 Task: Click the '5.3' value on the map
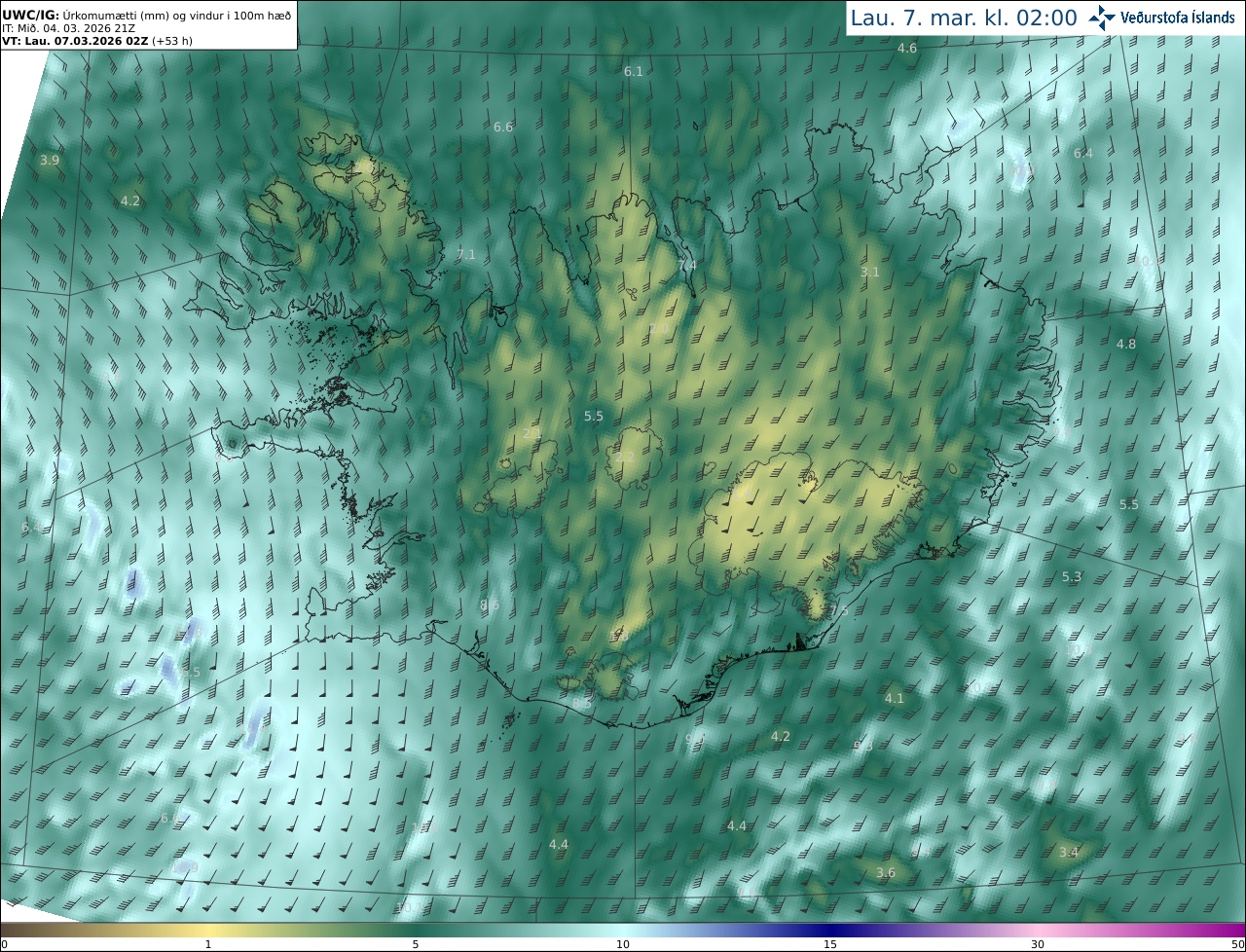click(1072, 577)
